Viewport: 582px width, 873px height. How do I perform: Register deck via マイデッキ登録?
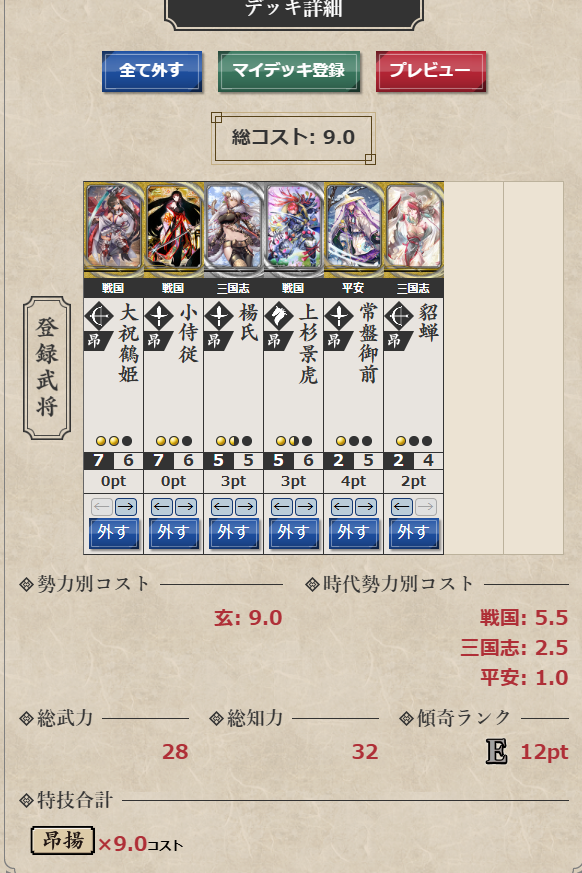tap(289, 71)
